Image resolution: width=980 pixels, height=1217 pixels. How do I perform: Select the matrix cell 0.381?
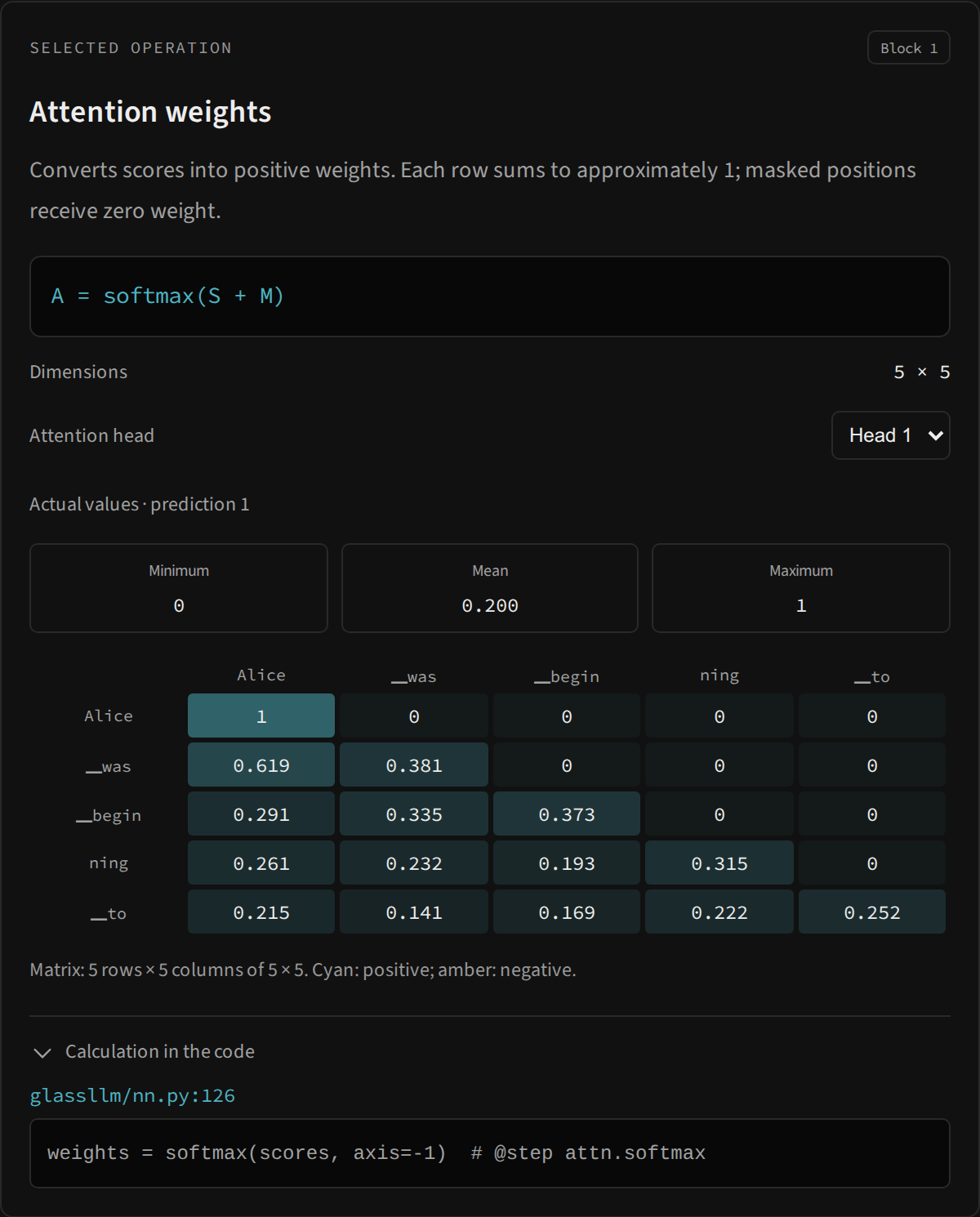414,765
